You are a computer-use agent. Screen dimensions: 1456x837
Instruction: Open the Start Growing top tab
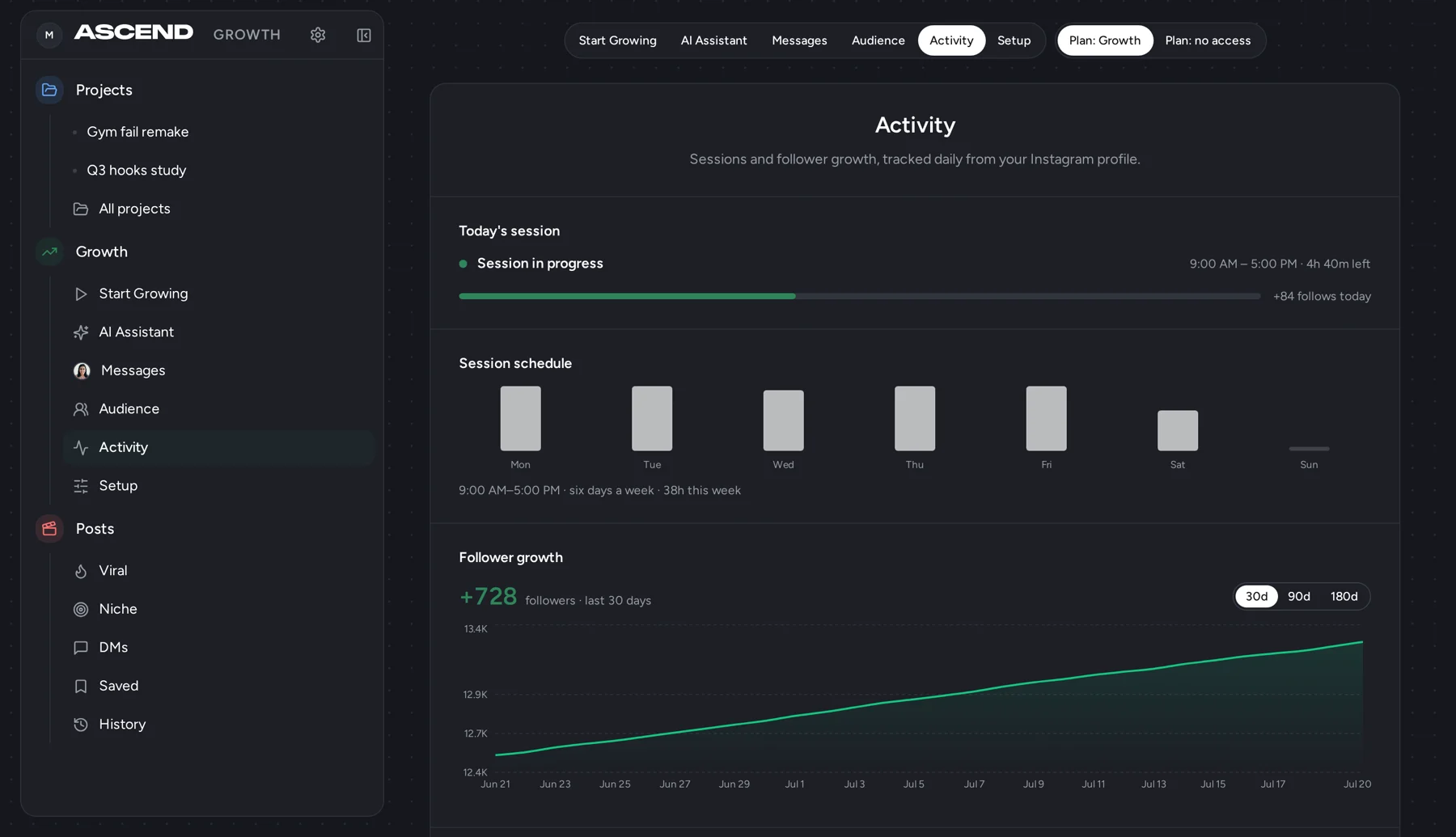pyautogui.click(x=617, y=40)
